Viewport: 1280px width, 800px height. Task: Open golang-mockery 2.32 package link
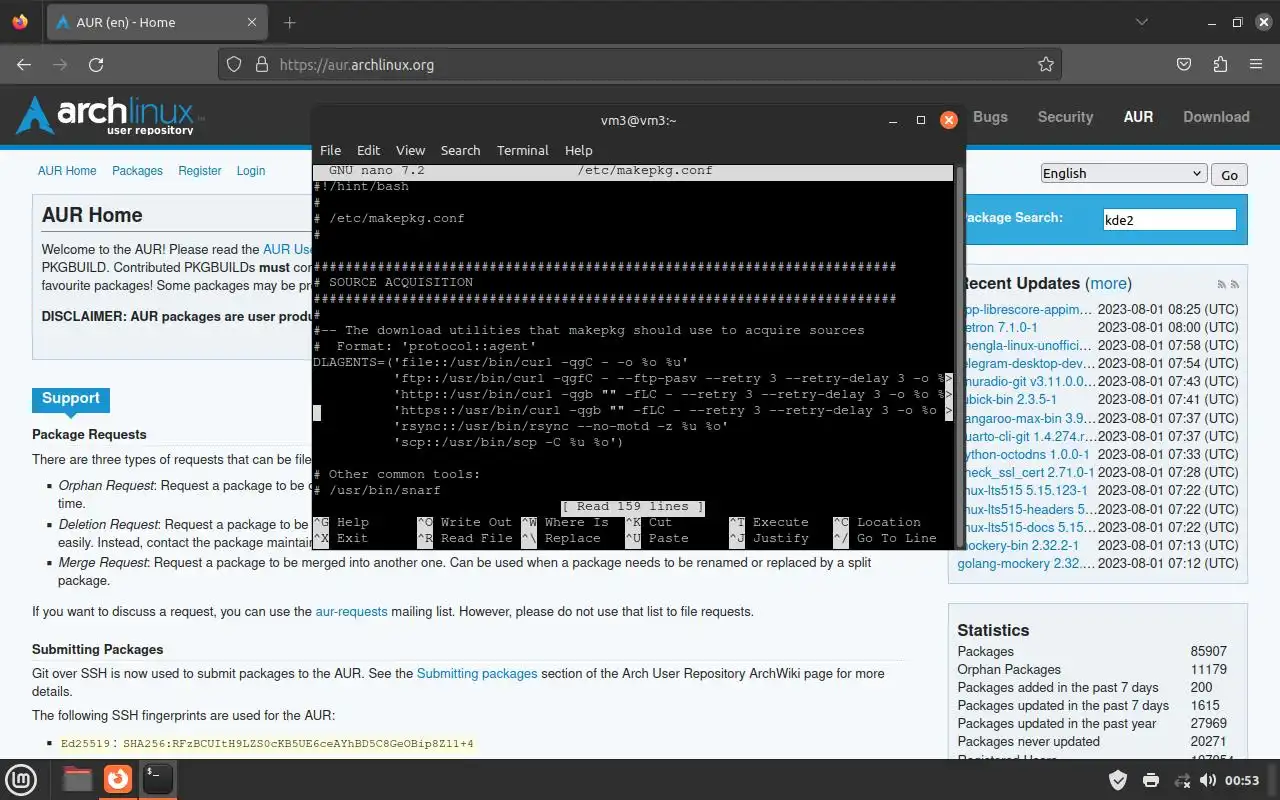tap(1025, 563)
